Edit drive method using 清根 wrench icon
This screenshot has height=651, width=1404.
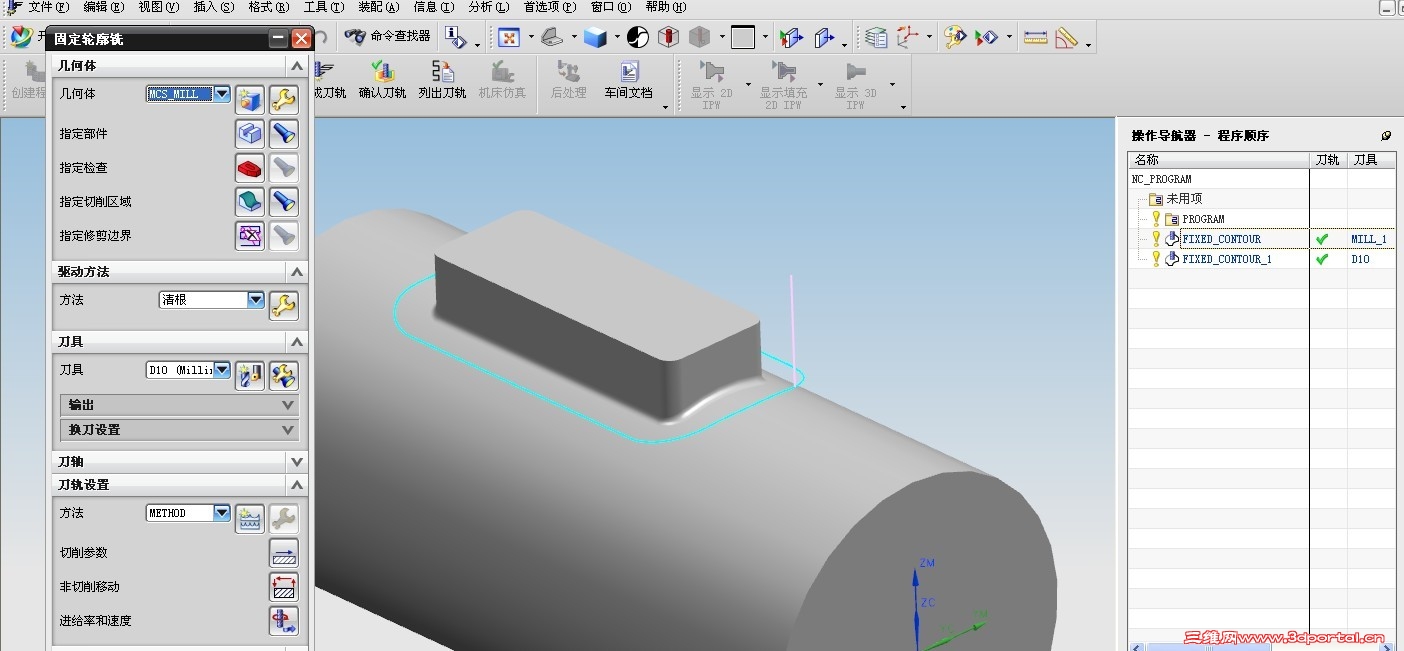pyautogui.click(x=284, y=305)
